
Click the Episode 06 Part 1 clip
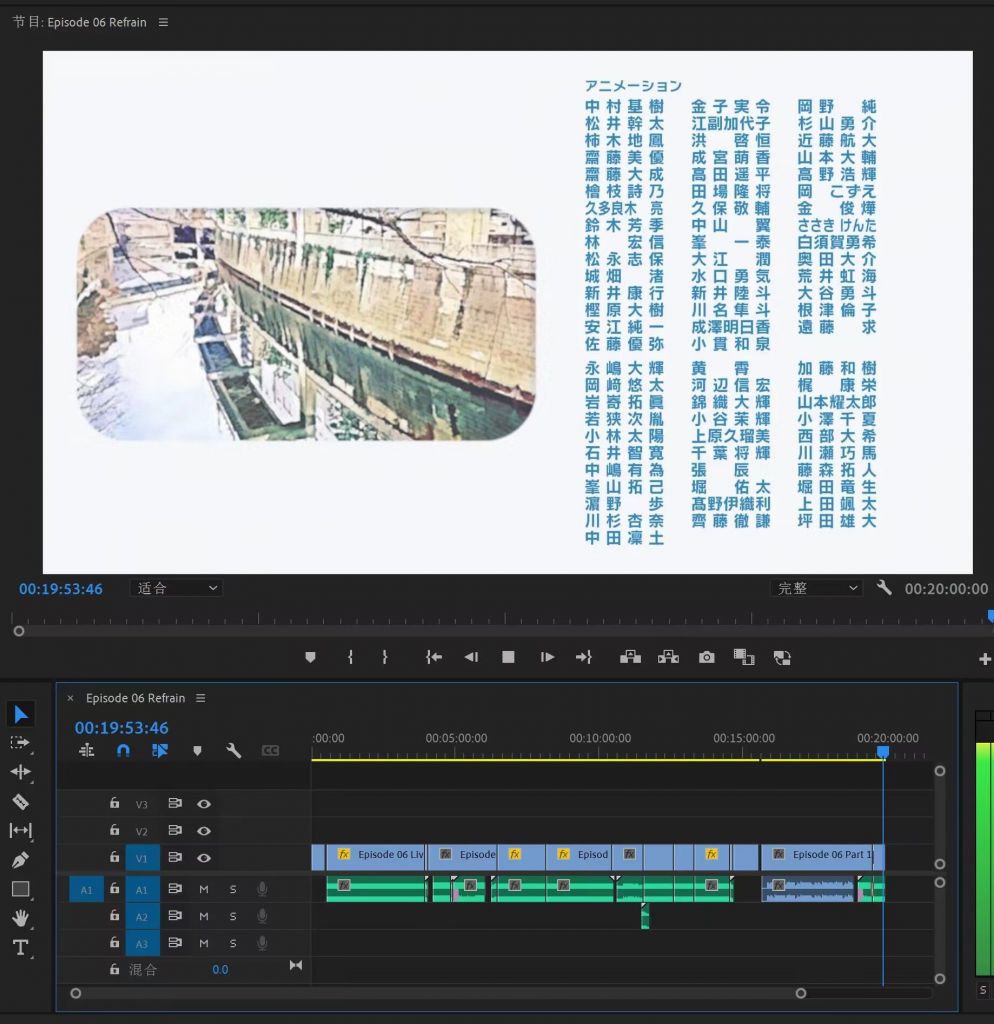(x=820, y=856)
